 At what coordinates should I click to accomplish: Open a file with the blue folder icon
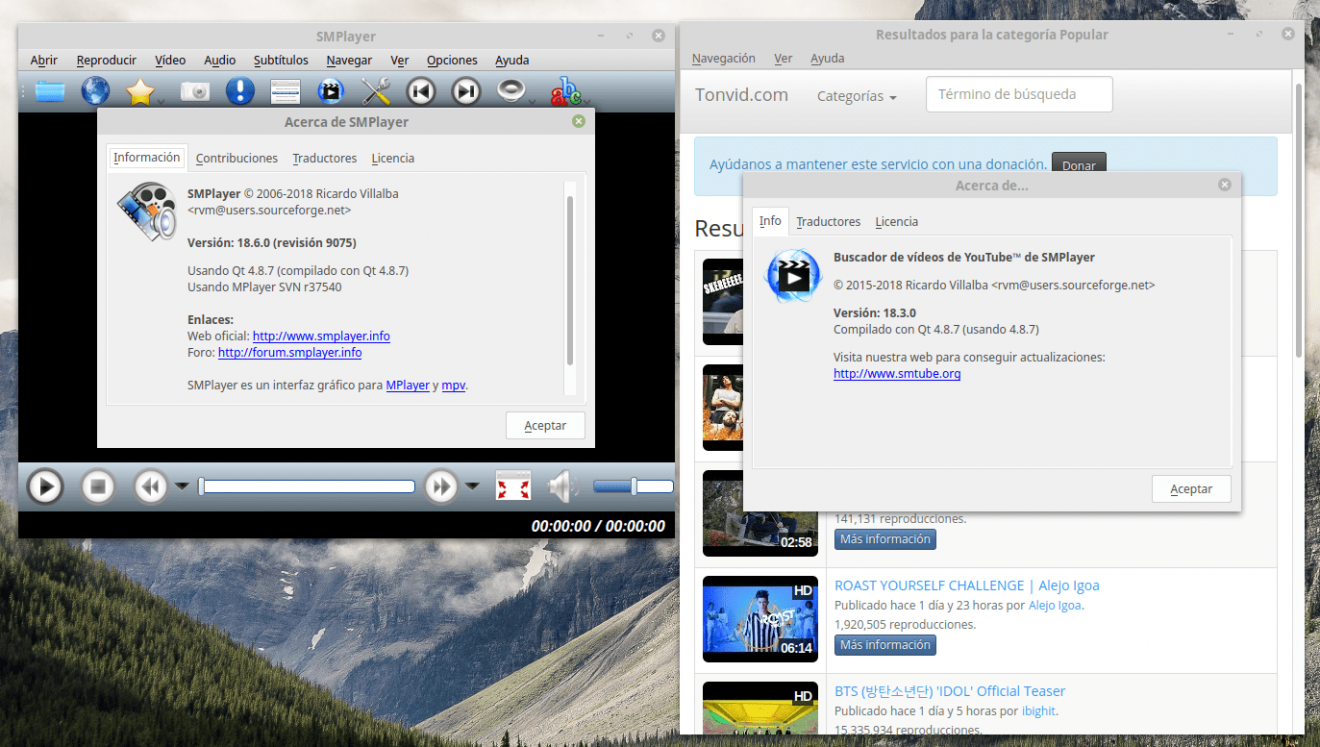coord(48,91)
